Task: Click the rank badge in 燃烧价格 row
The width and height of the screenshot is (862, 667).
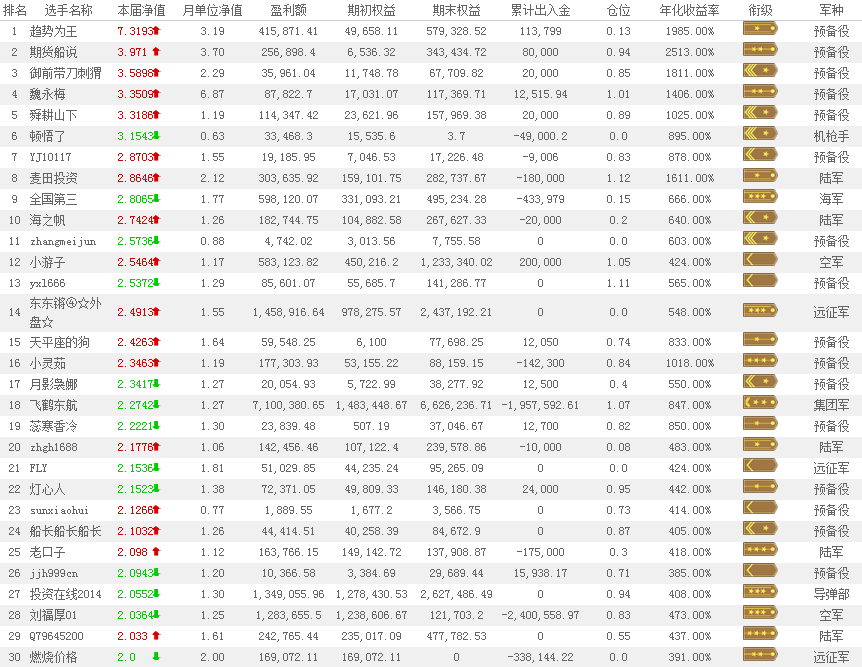Action: click(760, 655)
